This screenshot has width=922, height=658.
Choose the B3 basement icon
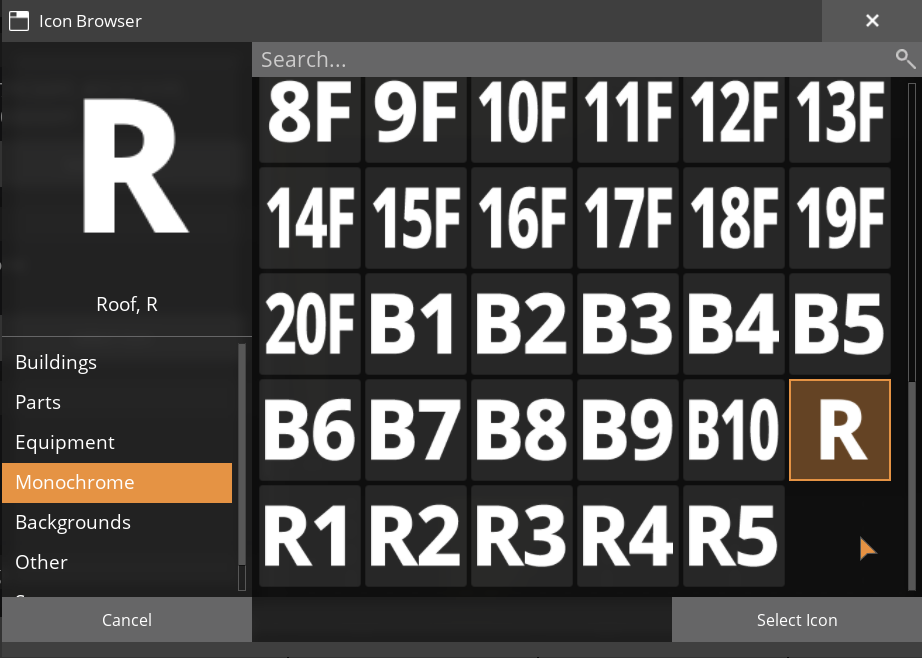point(628,324)
